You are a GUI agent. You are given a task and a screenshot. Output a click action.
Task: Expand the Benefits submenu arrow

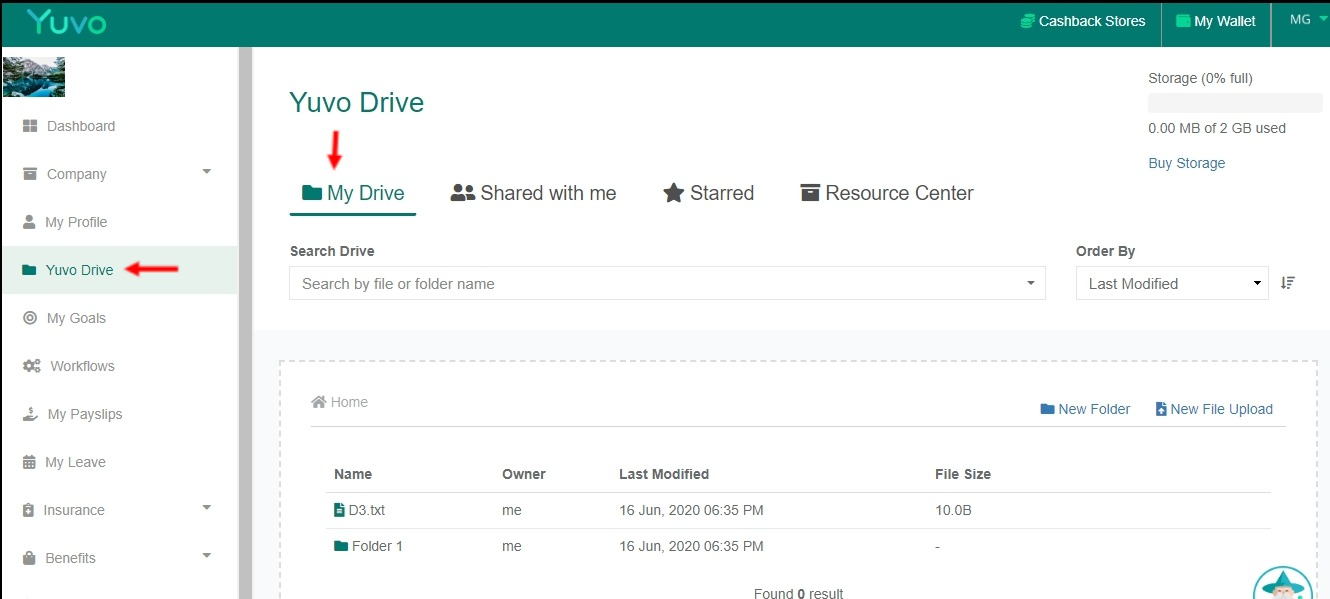207,556
